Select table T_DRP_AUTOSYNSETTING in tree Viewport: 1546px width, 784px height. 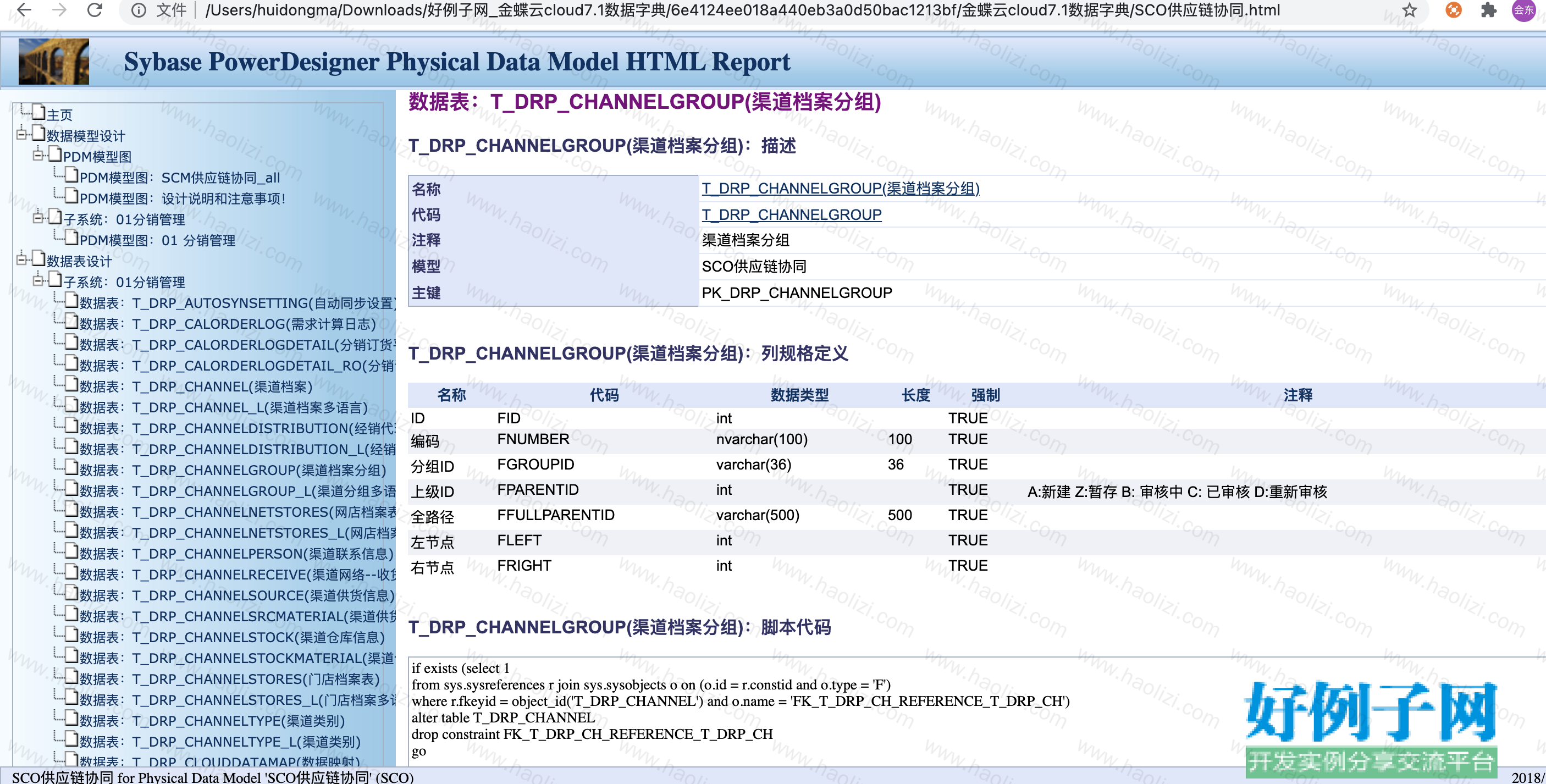[238, 303]
